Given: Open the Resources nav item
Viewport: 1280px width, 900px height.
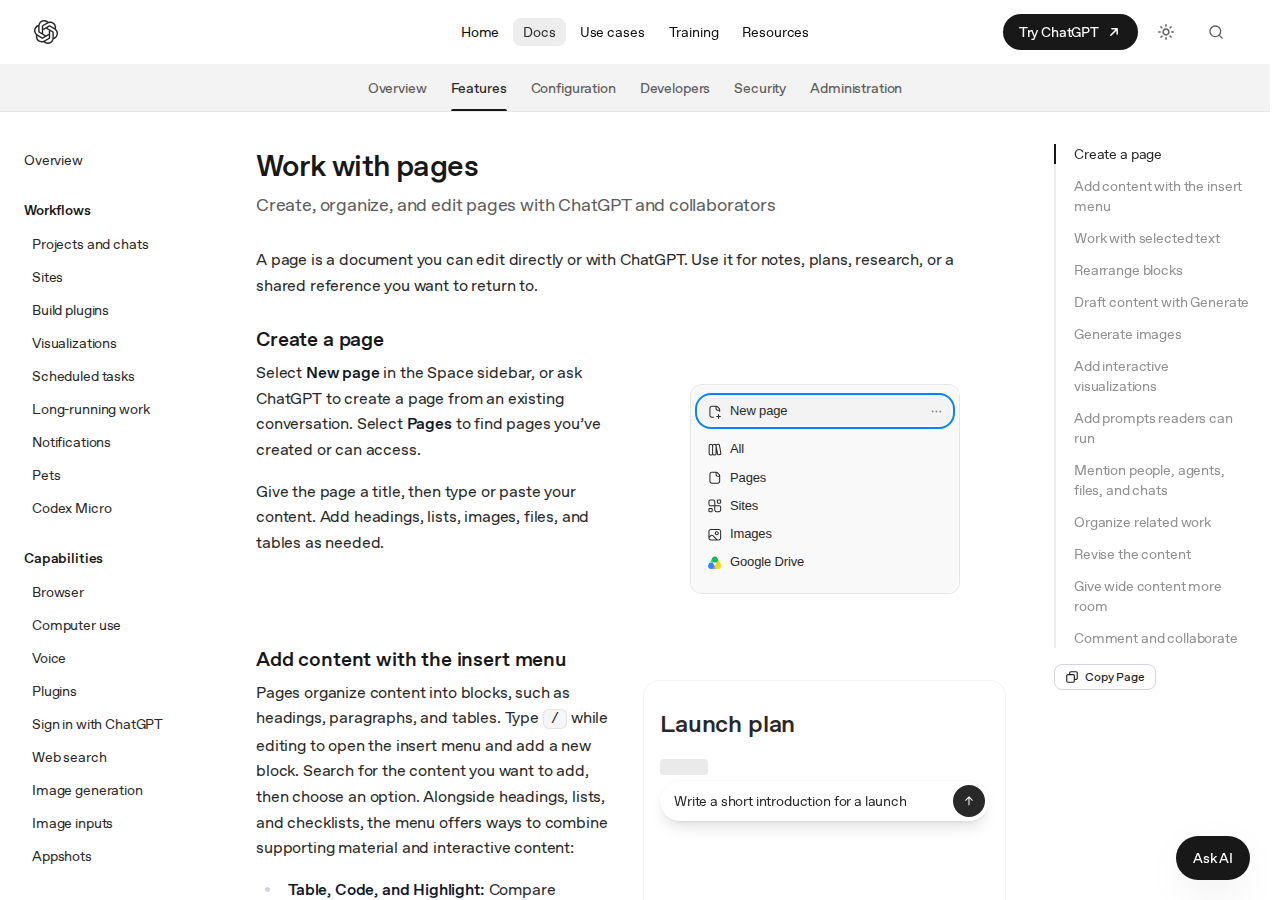Looking at the screenshot, I should click(x=775, y=32).
